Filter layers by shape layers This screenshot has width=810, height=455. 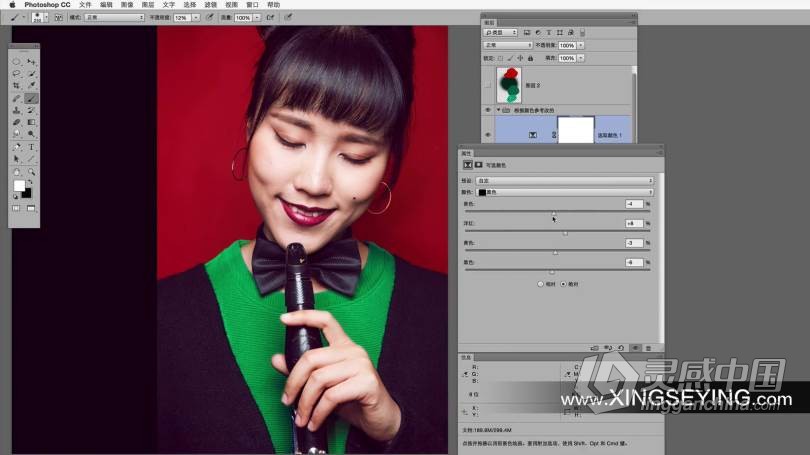pos(560,33)
